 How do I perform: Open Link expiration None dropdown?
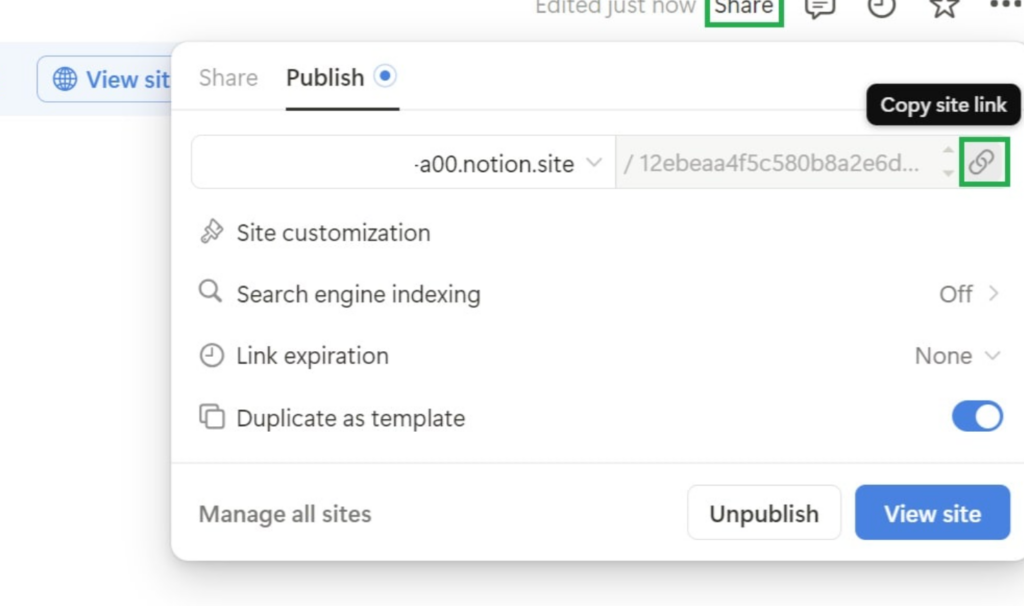click(x=957, y=356)
